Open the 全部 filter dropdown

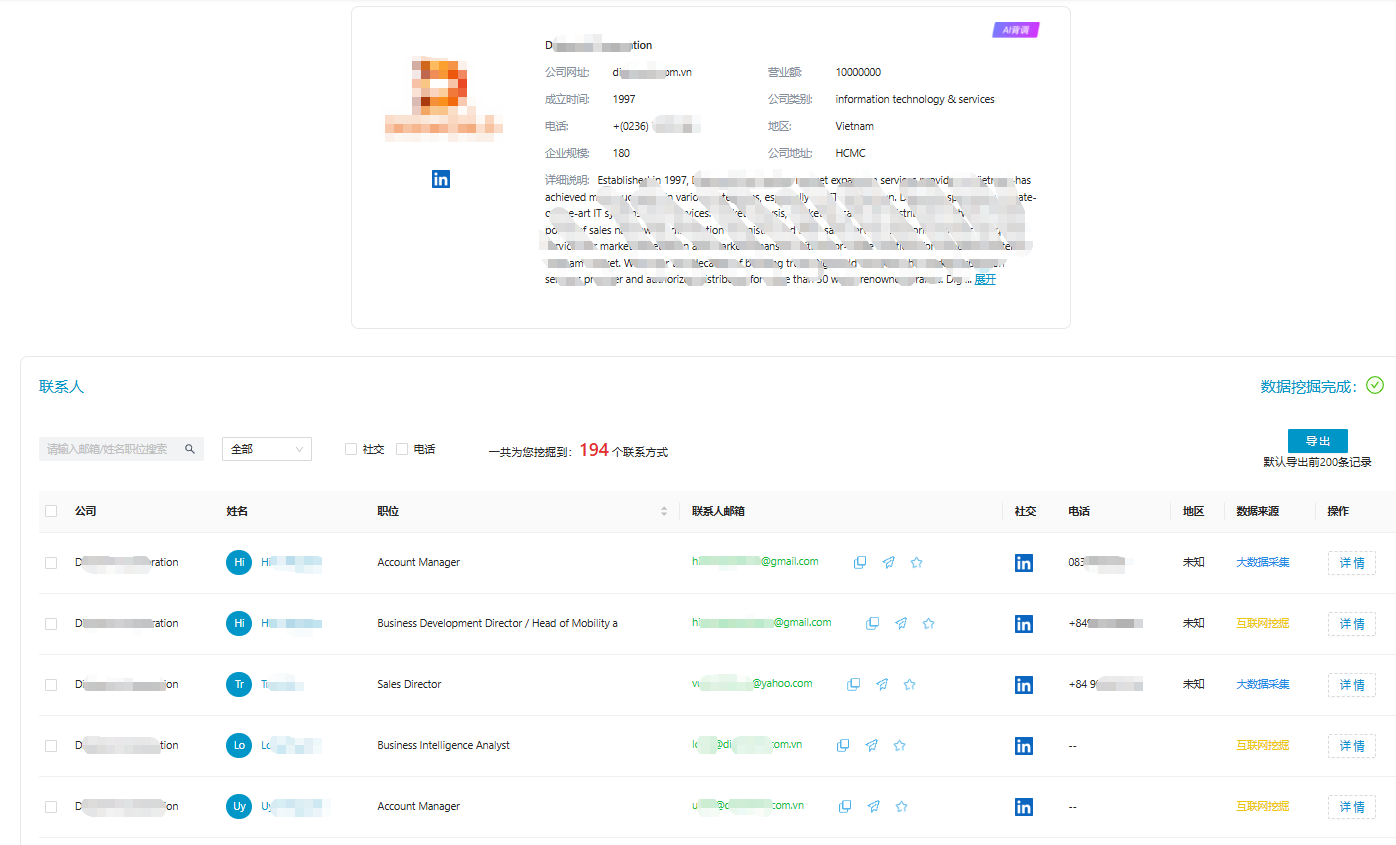pos(266,450)
